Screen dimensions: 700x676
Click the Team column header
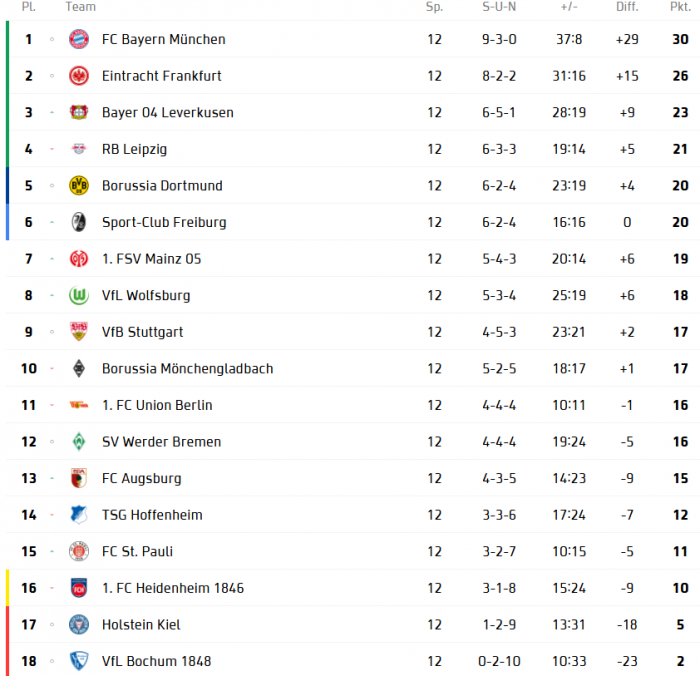point(81,7)
